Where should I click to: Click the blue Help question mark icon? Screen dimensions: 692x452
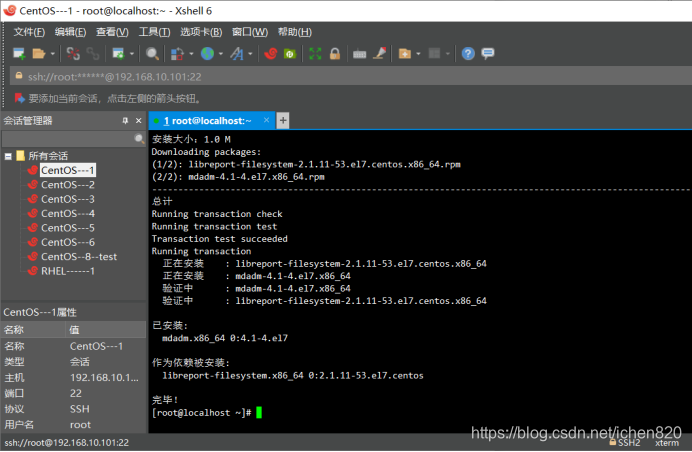tap(468, 54)
